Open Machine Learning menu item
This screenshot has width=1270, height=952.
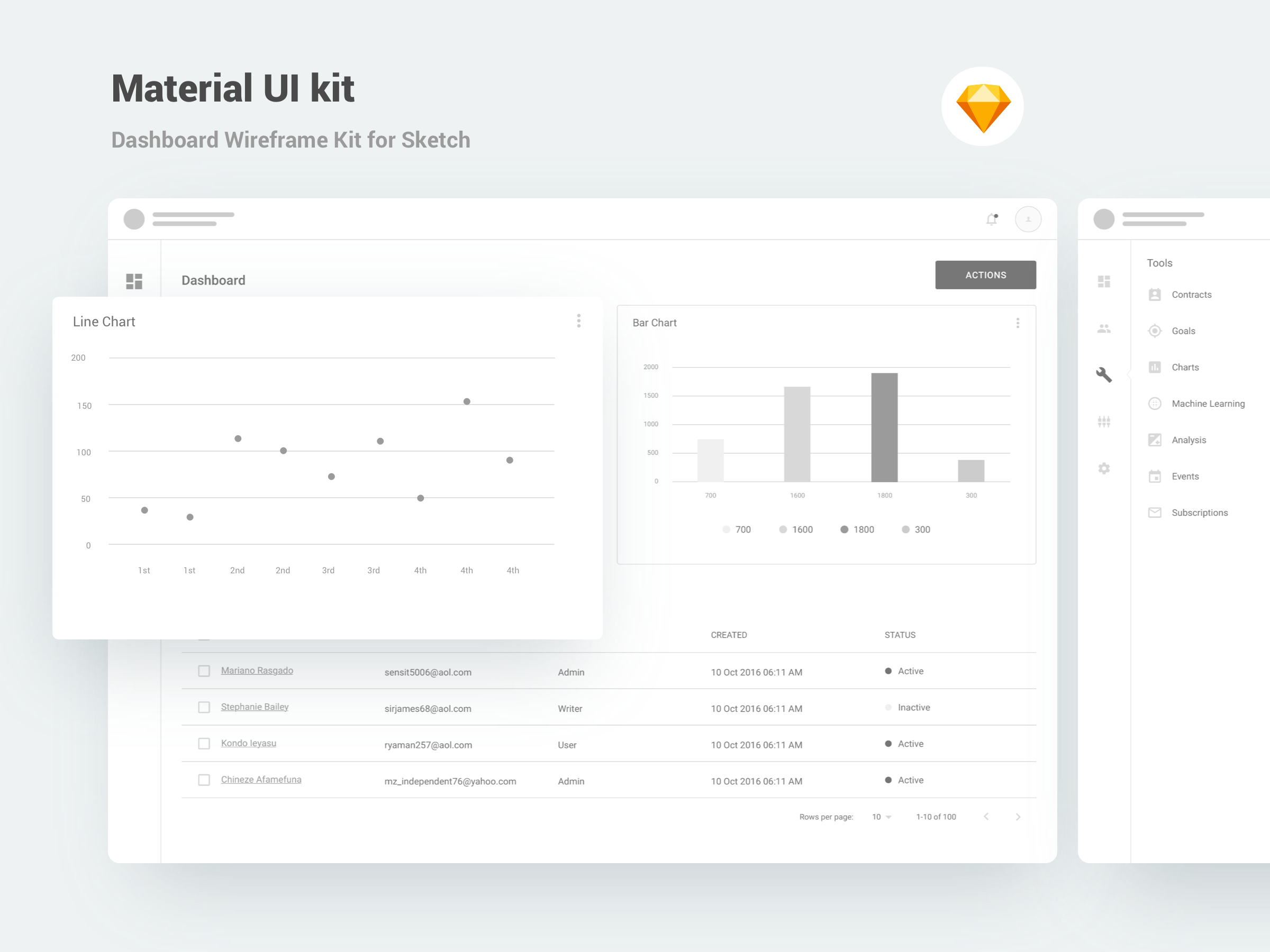click(x=1208, y=404)
